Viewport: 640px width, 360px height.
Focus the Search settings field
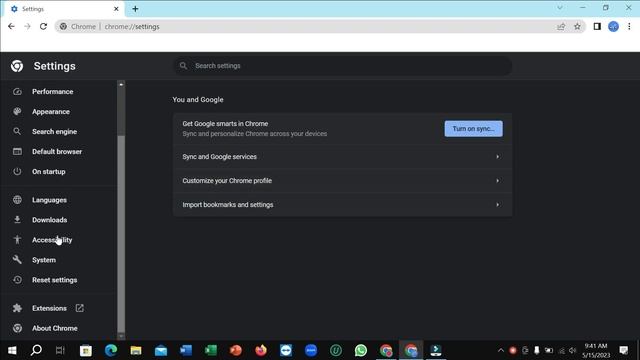(x=342, y=66)
